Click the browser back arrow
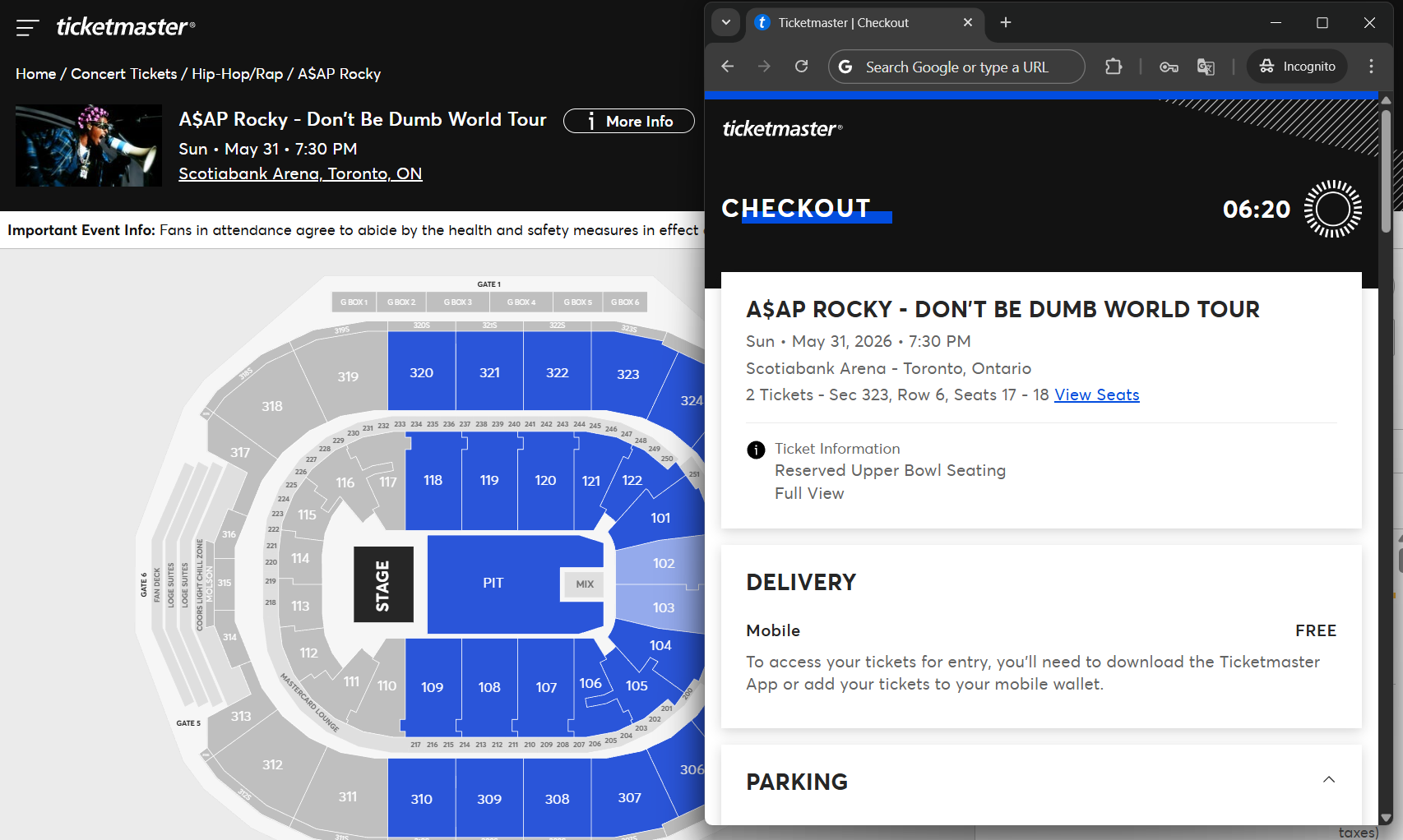Image resolution: width=1403 pixels, height=840 pixels. [727, 67]
